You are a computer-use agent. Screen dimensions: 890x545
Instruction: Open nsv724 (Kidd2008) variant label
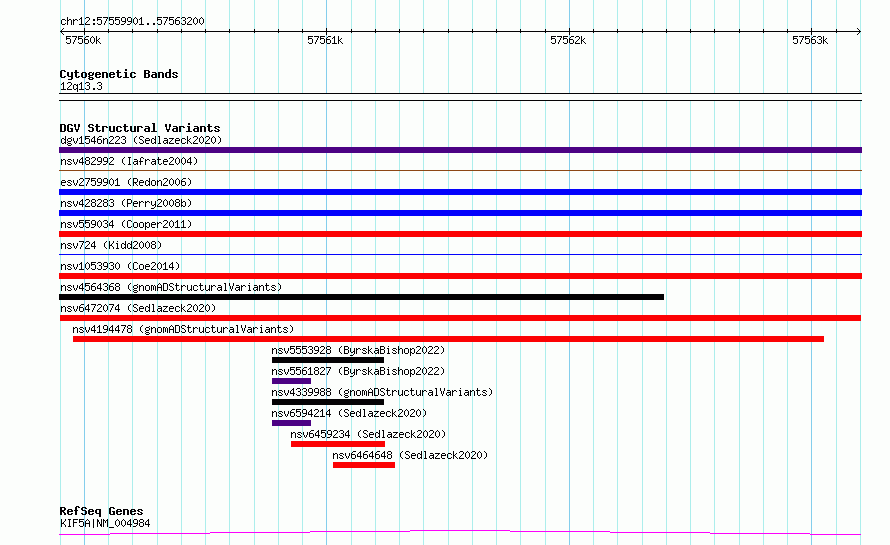click(x=111, y=245)
